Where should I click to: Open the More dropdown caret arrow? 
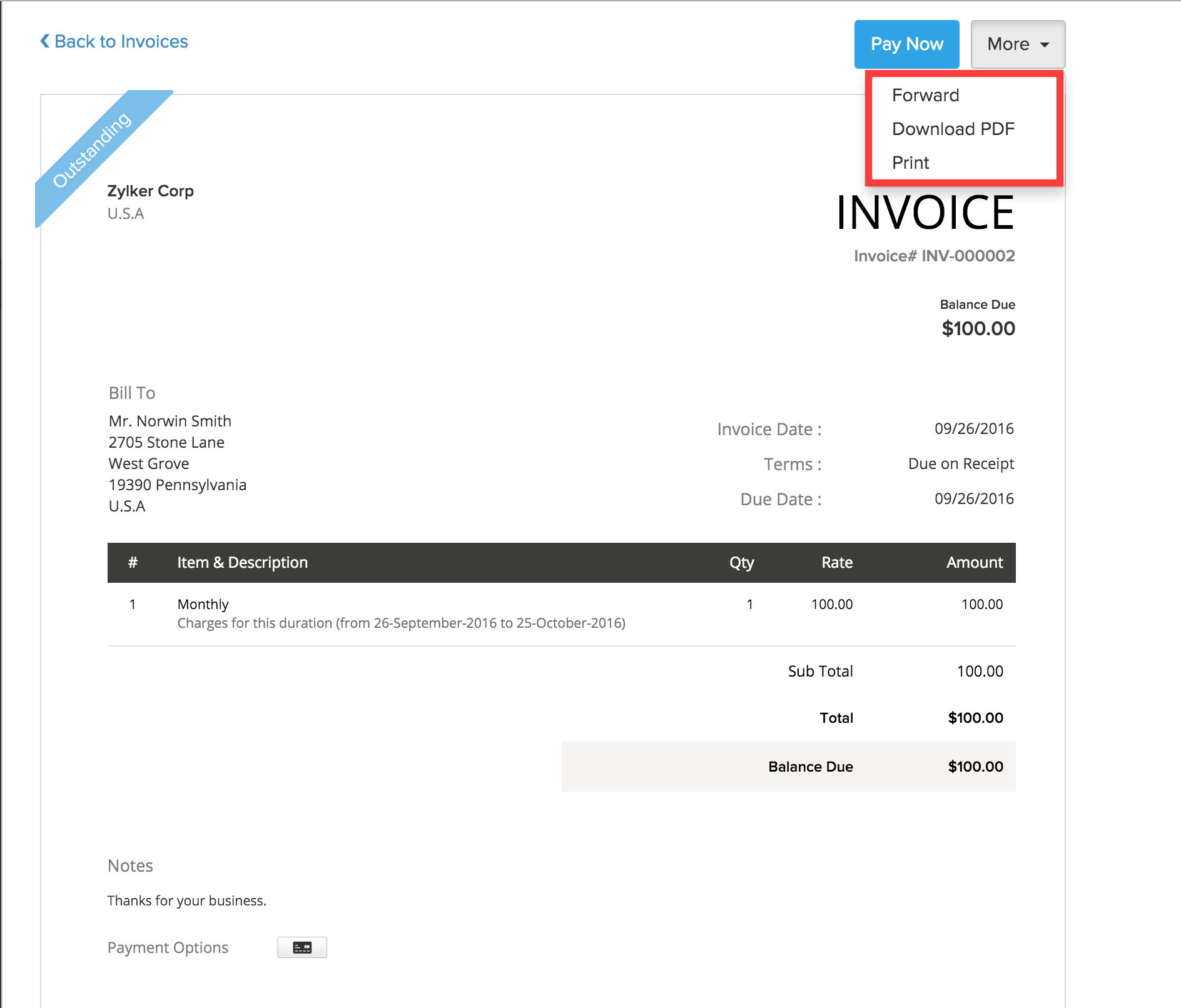click(x=1045, y=44)
